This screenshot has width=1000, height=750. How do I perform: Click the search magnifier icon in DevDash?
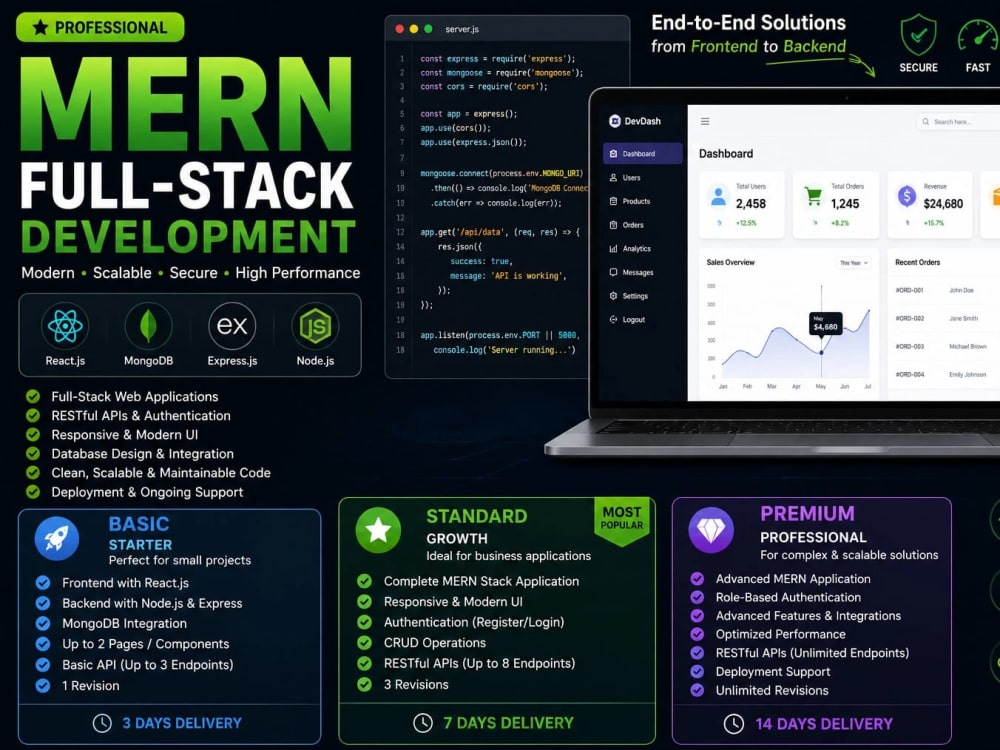tap(925, 121)
